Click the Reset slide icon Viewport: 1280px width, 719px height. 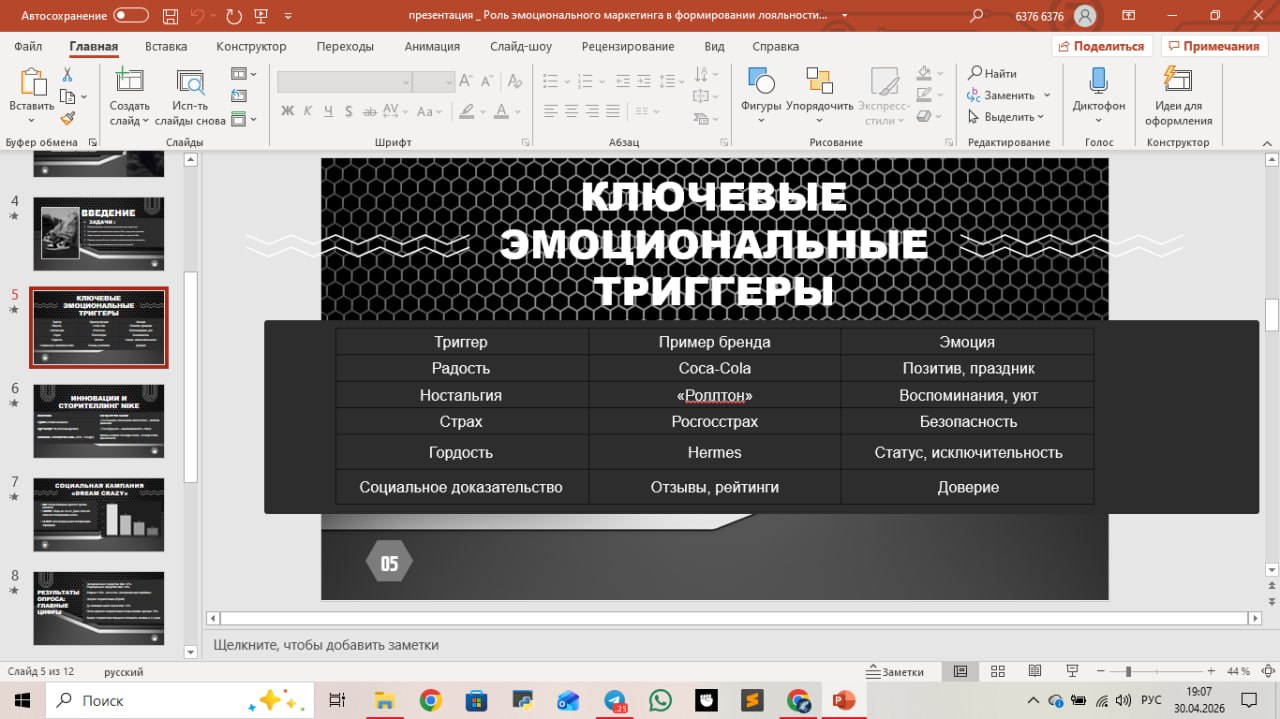coord(239,96)
